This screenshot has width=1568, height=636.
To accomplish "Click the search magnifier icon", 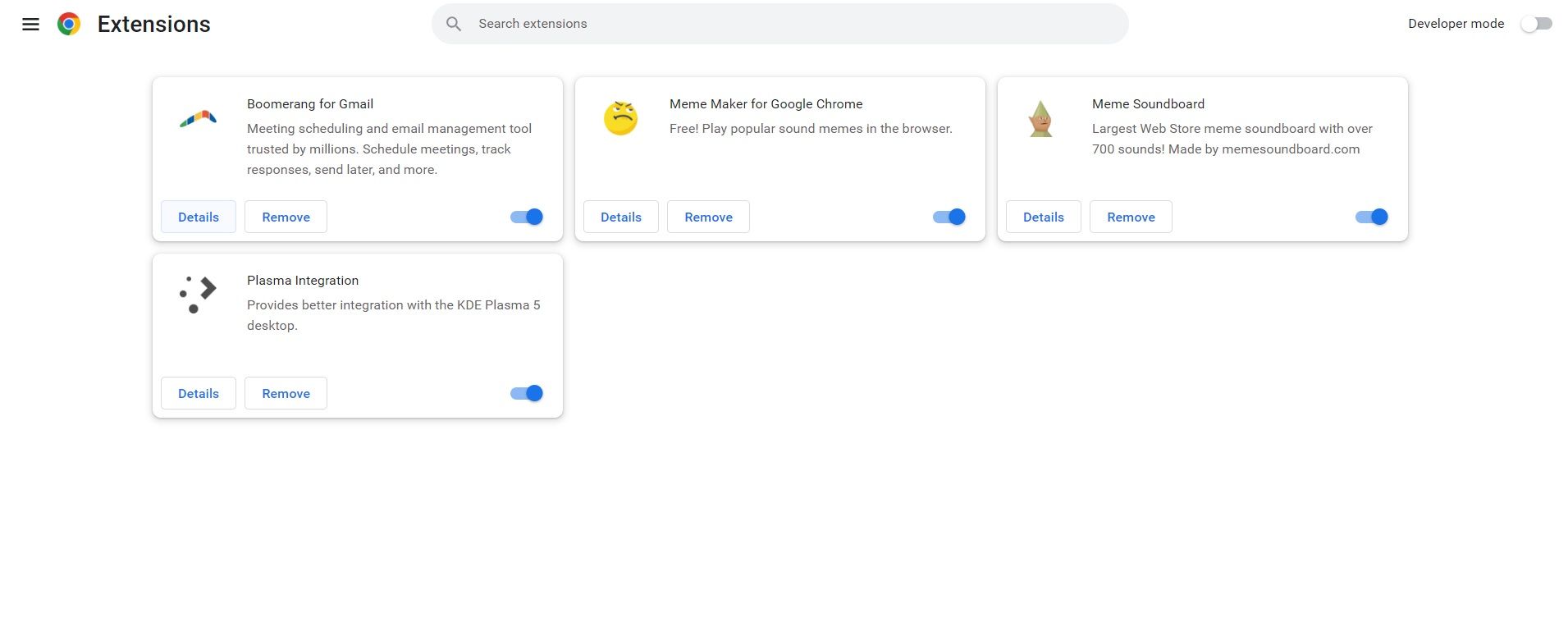I will click(454, 24).
